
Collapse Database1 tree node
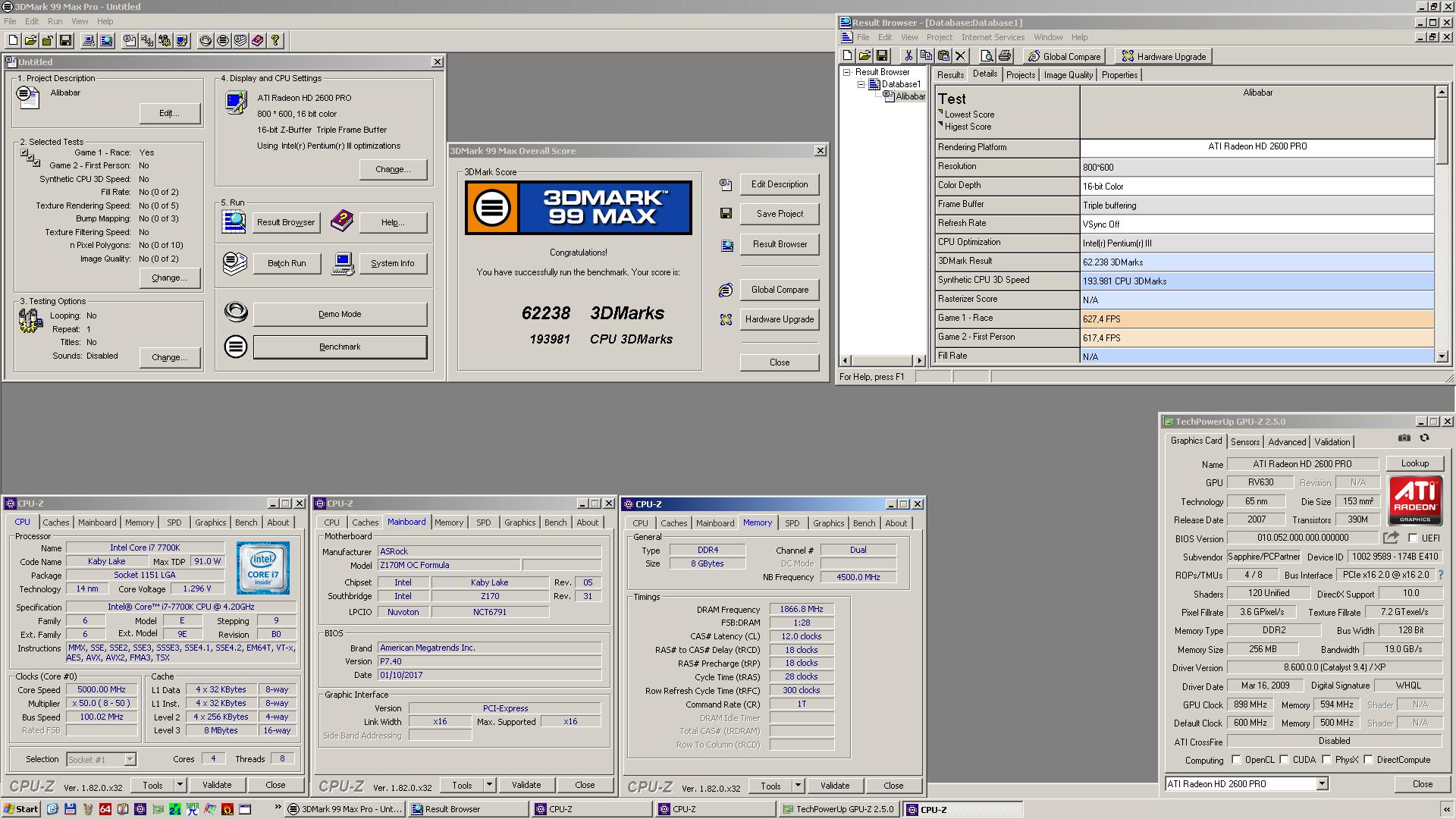[x=861, y=84]
